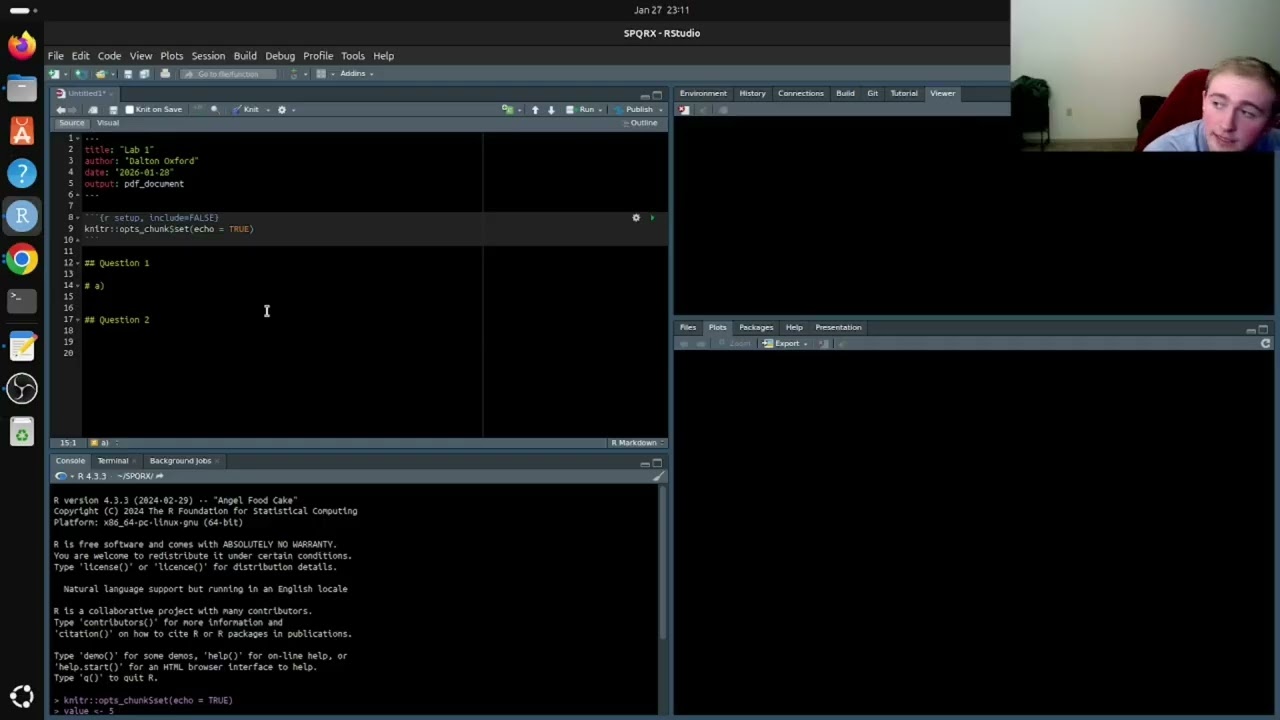Switch to the Environment tab
This screenshot has width=1280, height=720.
click(703, 94)
